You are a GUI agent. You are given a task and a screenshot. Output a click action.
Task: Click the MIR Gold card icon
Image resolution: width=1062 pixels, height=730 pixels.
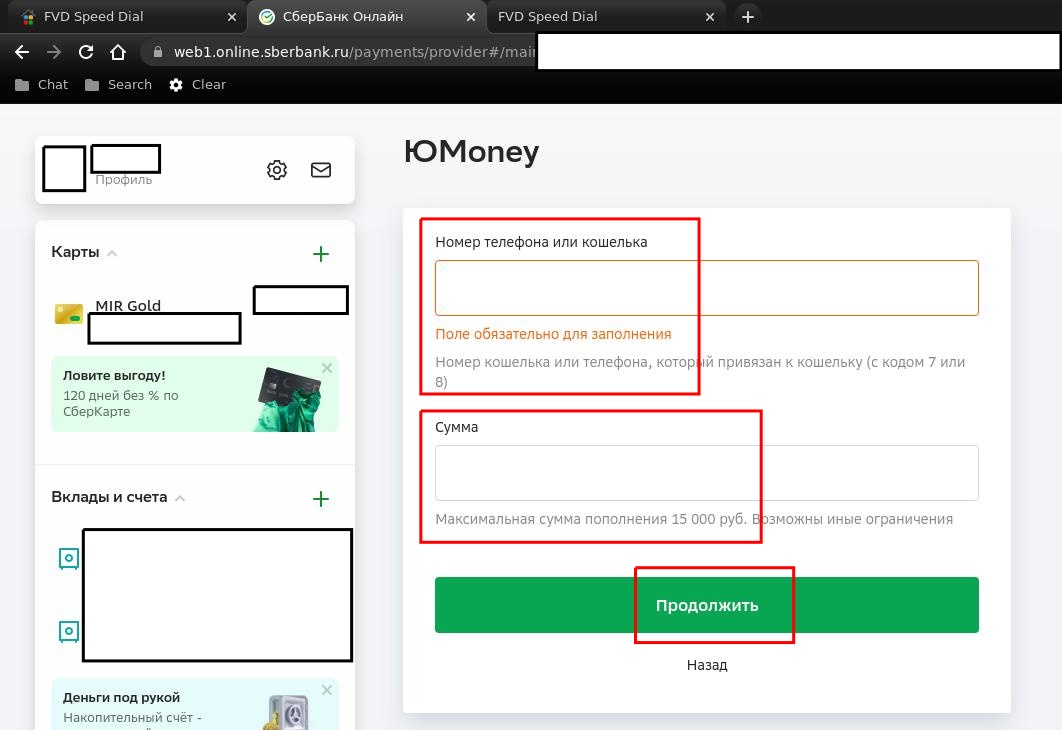click(69, 314)
